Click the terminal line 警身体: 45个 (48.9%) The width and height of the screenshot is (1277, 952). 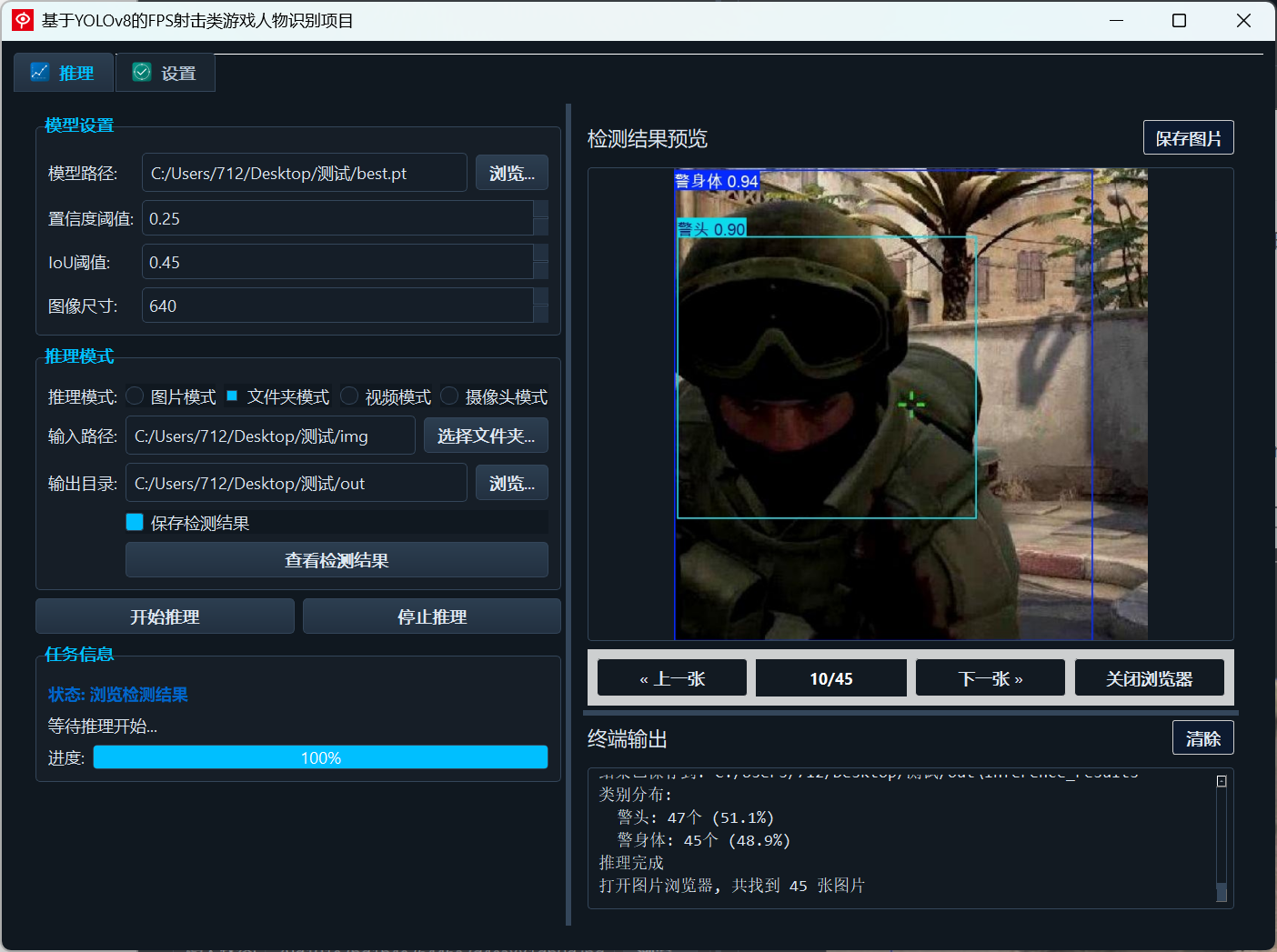coord(704,840)
